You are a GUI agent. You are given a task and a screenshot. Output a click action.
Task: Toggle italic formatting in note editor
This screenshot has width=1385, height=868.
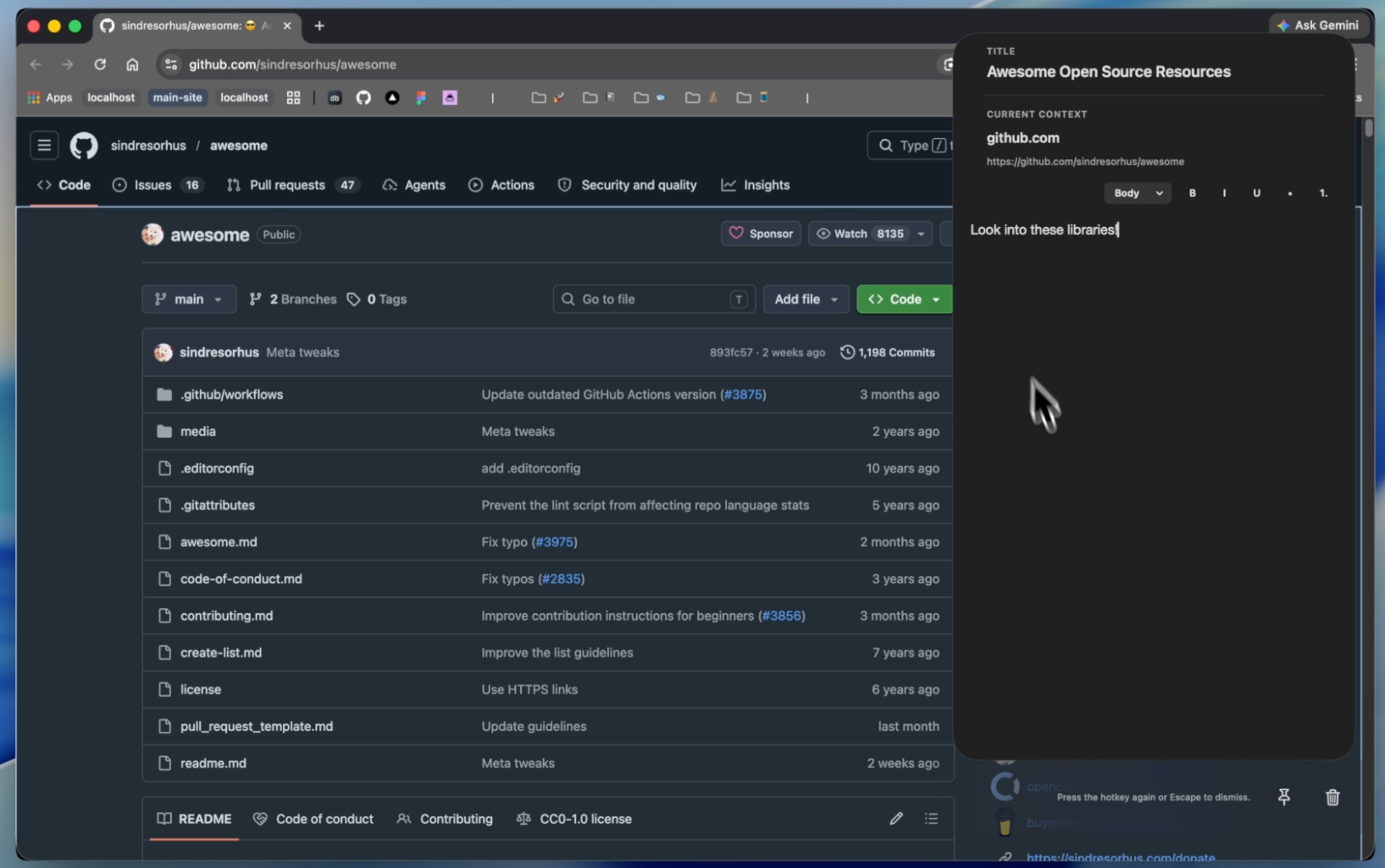point(1224,193)
